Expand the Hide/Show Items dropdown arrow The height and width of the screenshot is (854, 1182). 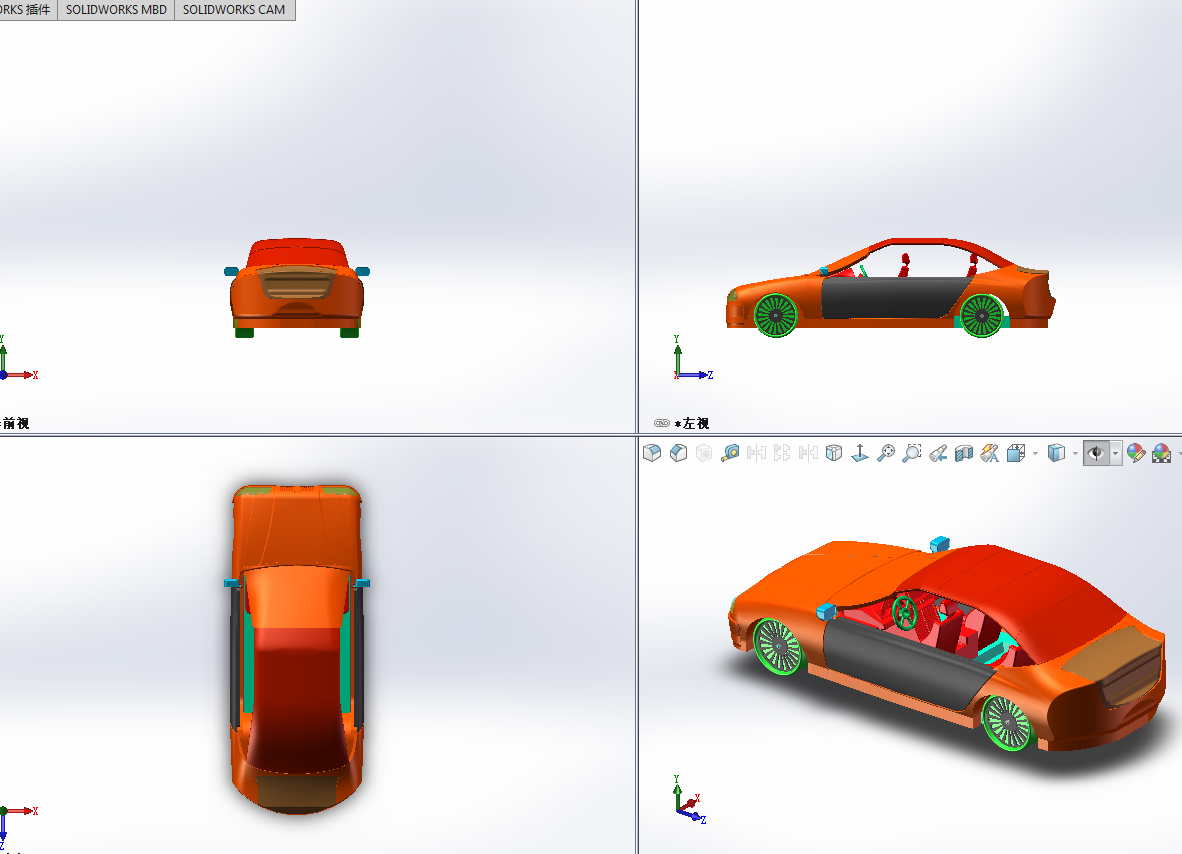coord(1116,453)
